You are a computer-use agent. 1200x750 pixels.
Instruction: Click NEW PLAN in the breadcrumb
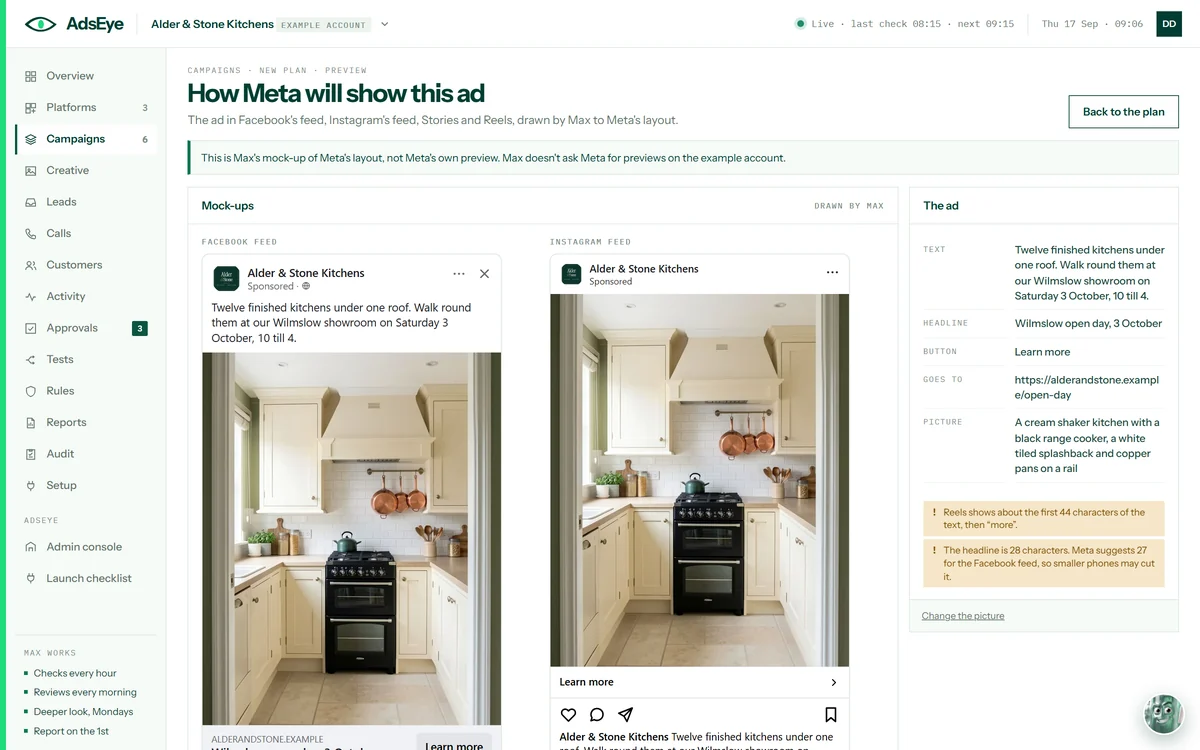pos(283,71)
